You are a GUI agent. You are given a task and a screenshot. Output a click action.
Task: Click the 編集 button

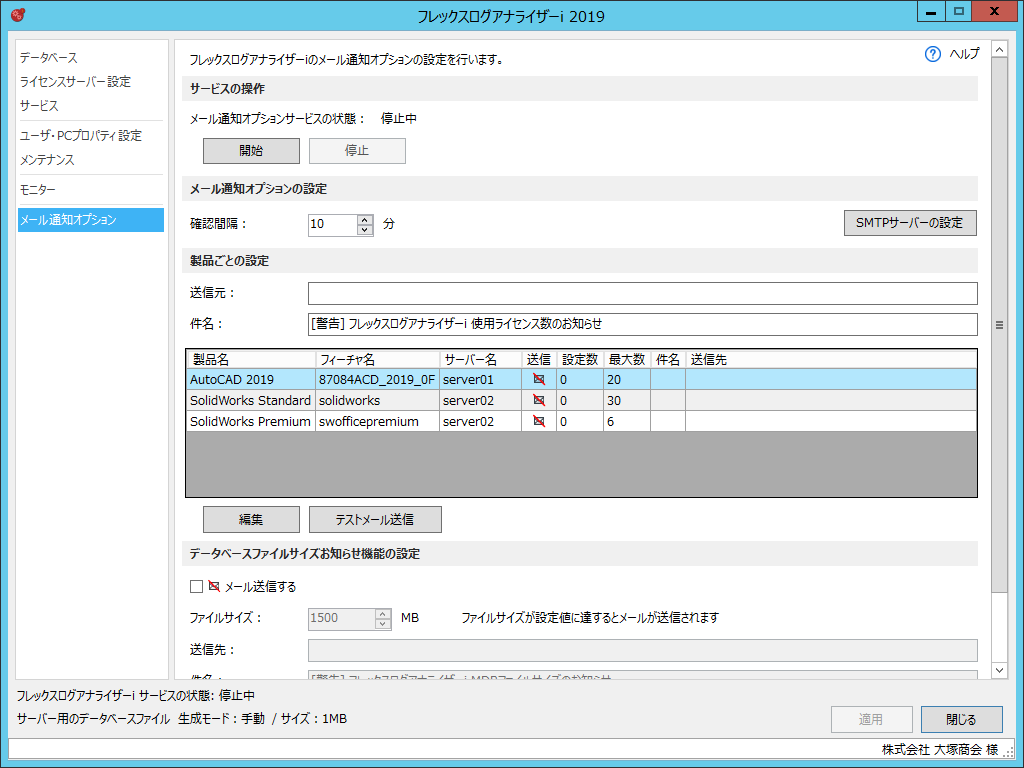tap(251, 520)
